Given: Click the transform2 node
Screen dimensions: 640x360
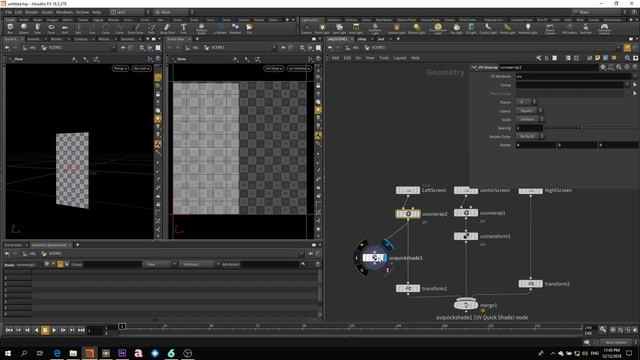Looking at the screenshot, I should coord(531,284).
